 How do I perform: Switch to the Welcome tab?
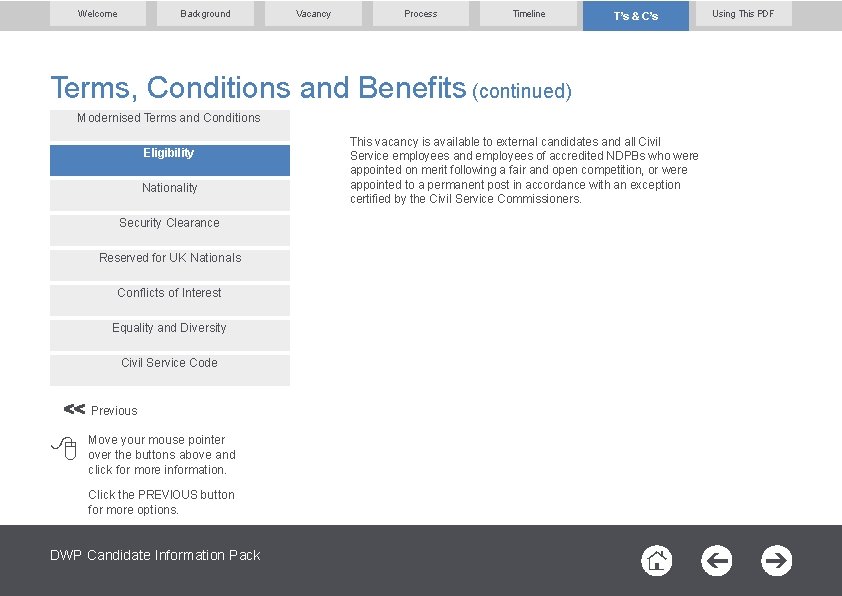click(98, 14)
